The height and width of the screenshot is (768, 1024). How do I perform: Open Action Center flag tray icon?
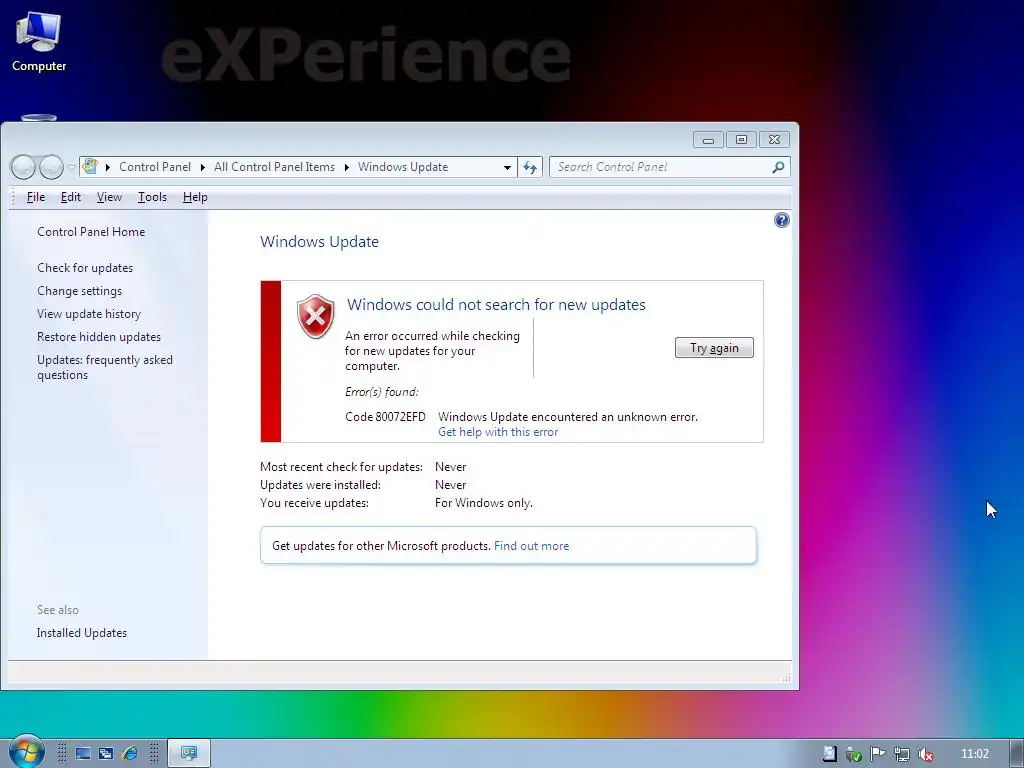pos(878,754)
